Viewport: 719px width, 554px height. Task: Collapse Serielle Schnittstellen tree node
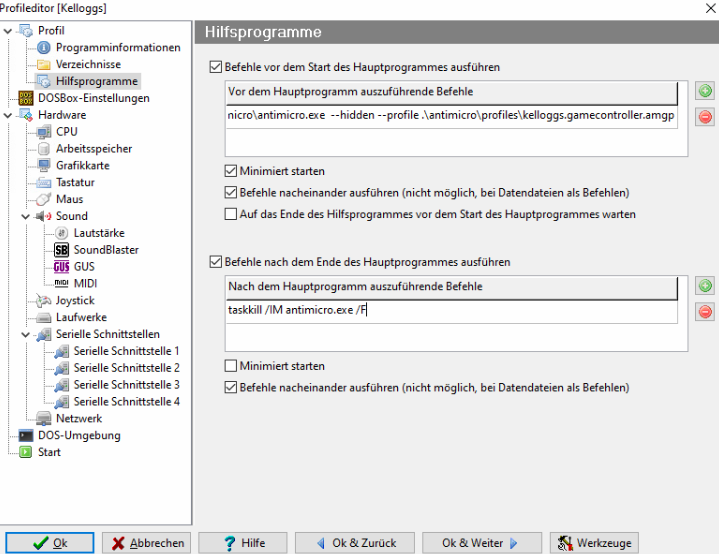point(26,335)
